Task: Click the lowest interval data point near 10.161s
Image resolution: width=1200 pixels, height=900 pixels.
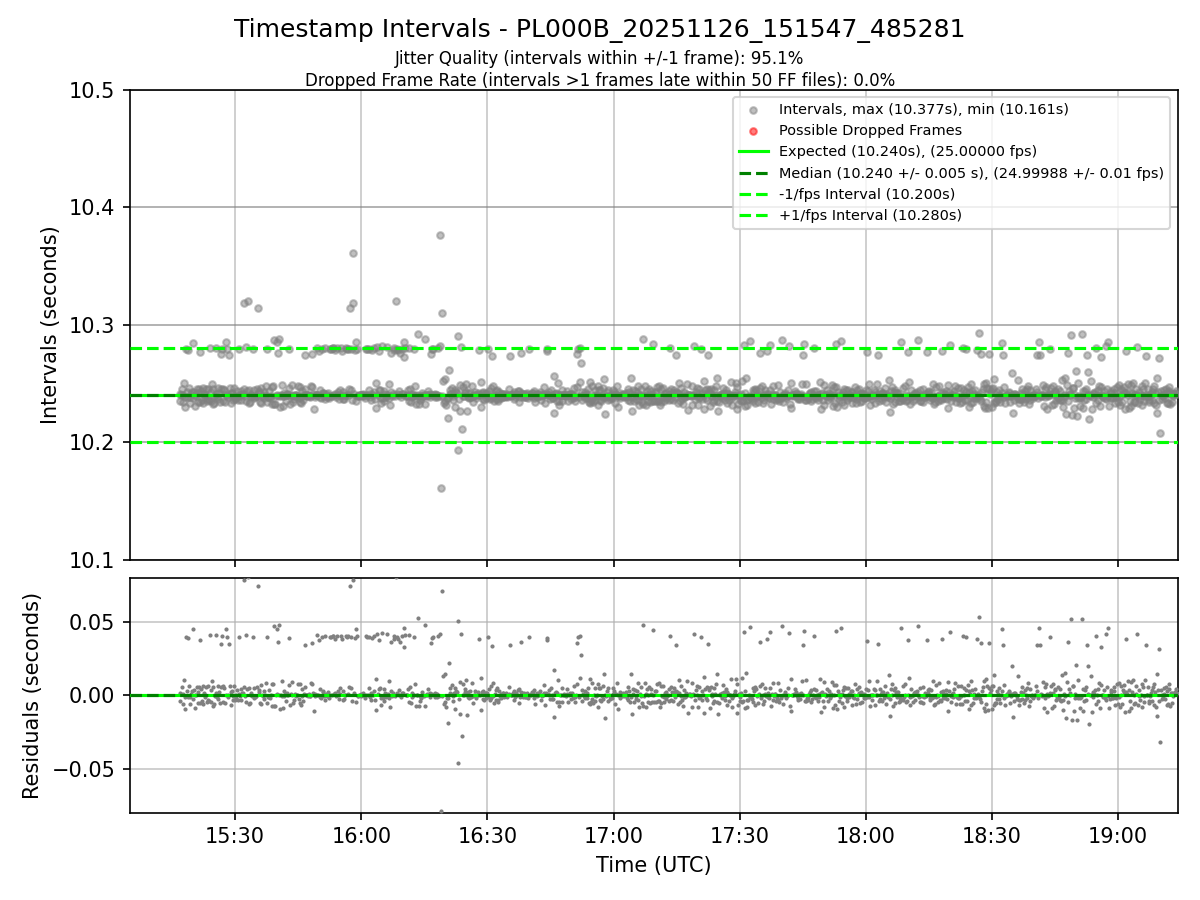Action: [x=441, y=488]
